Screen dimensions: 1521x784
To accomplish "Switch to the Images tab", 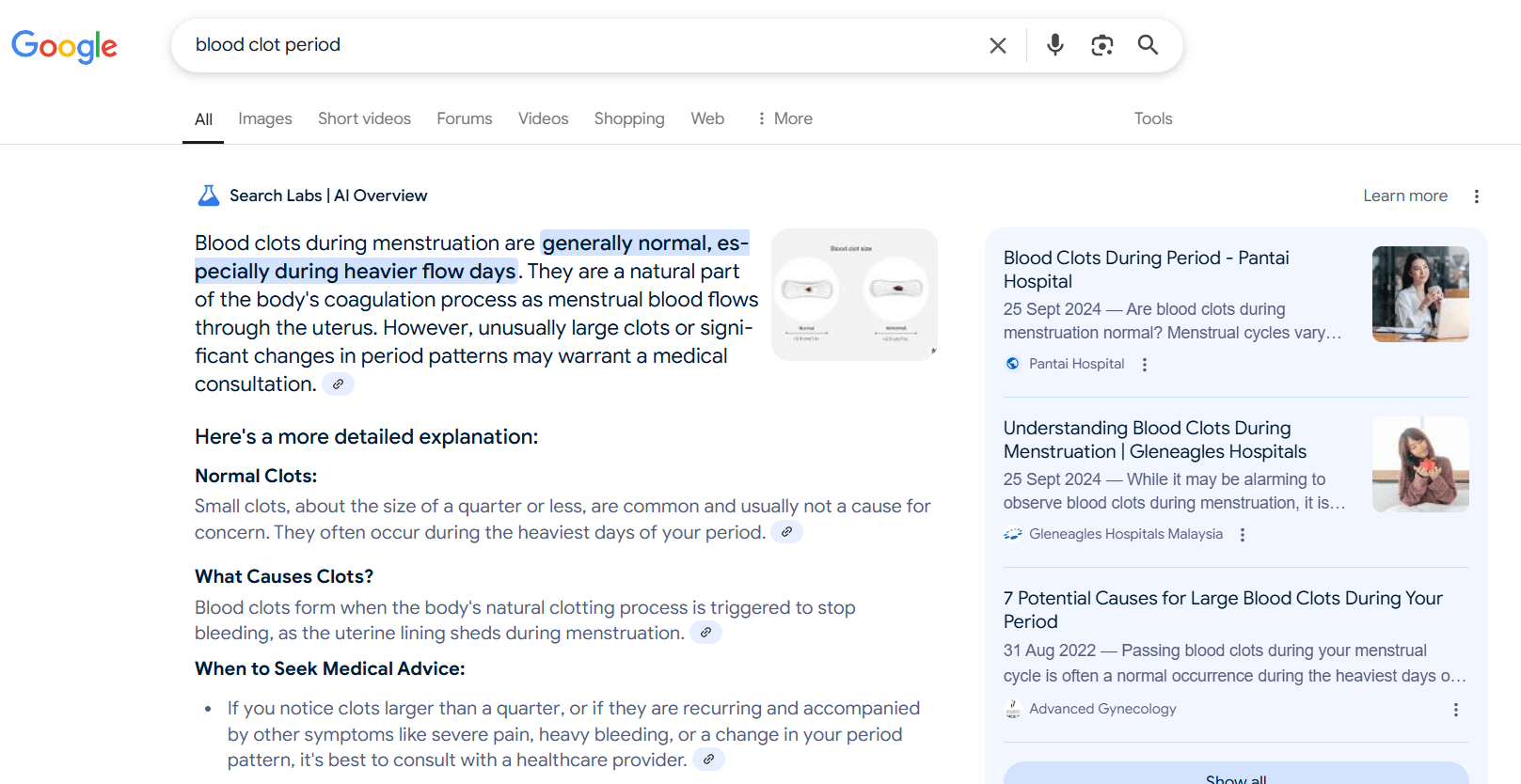I will coord(265,118).
